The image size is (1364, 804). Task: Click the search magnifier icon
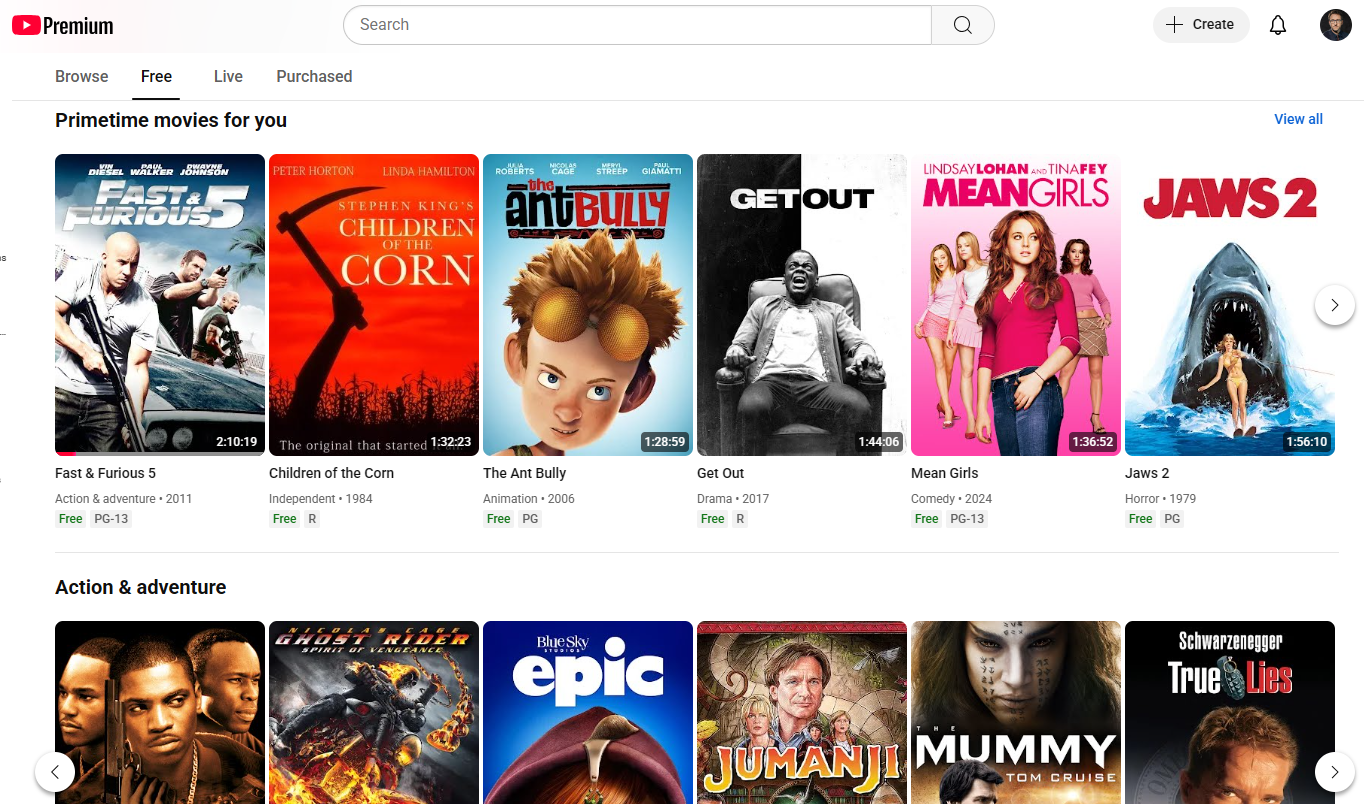click(x=961, y=24)
